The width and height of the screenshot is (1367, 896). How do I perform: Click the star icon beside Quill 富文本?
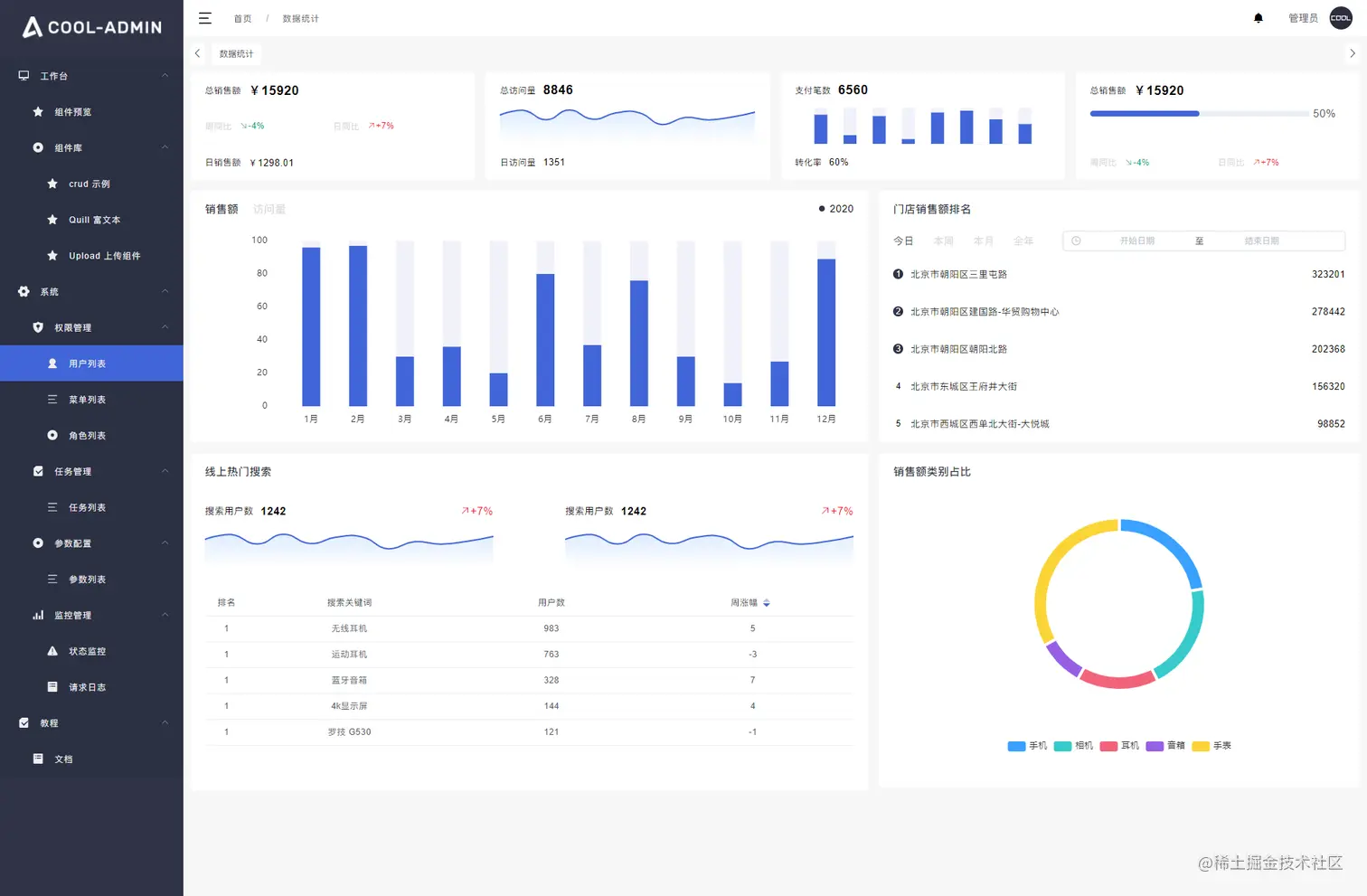pyautogui.click(x=52, y=220)
